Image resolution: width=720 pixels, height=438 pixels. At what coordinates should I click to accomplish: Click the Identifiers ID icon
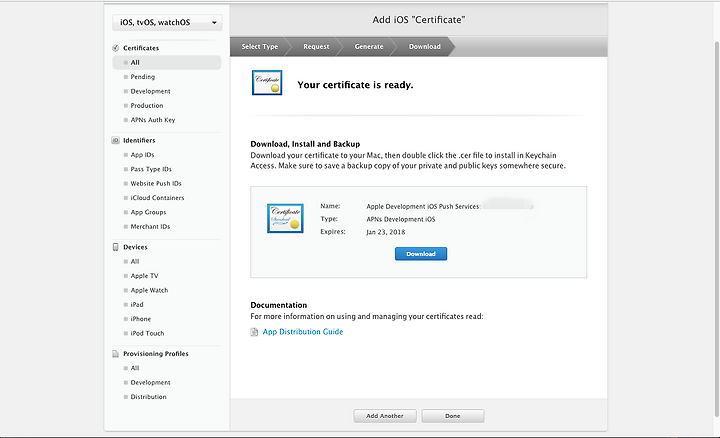pos(116,140)
